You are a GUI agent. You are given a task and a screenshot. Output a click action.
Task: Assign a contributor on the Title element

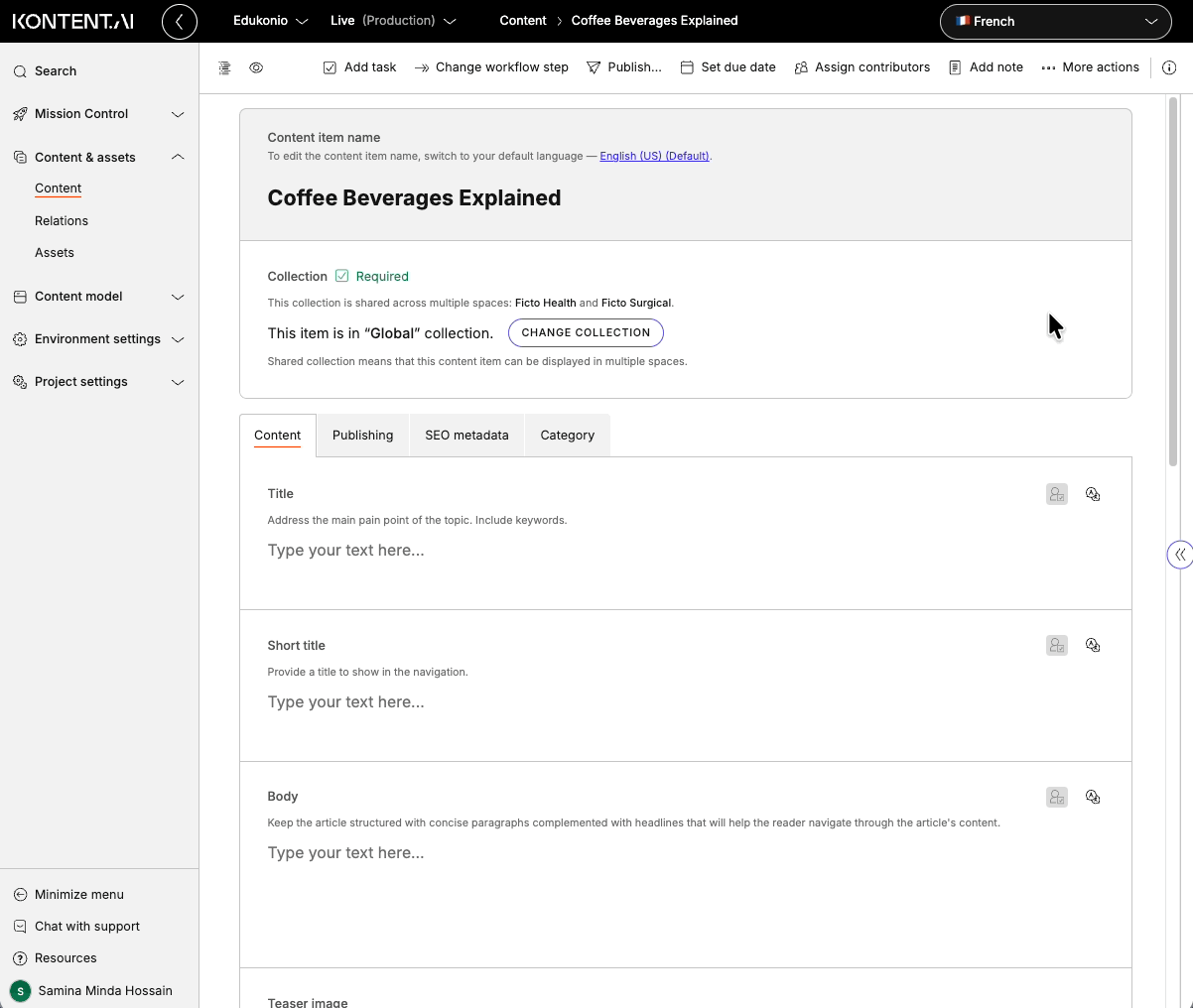pyautogui.click(x=1056, y=493)
